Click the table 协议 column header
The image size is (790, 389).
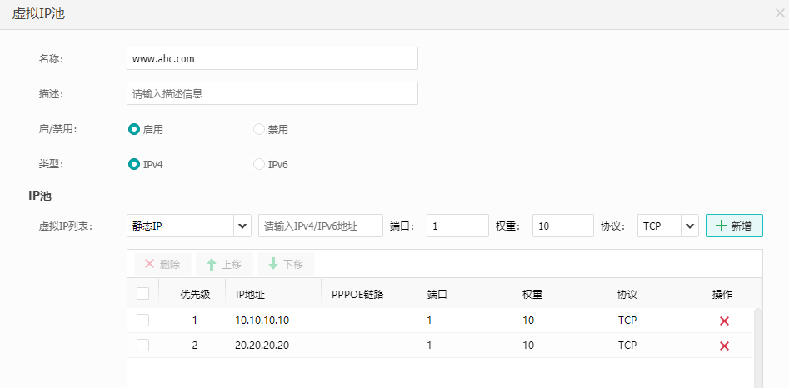pos(627,294)
